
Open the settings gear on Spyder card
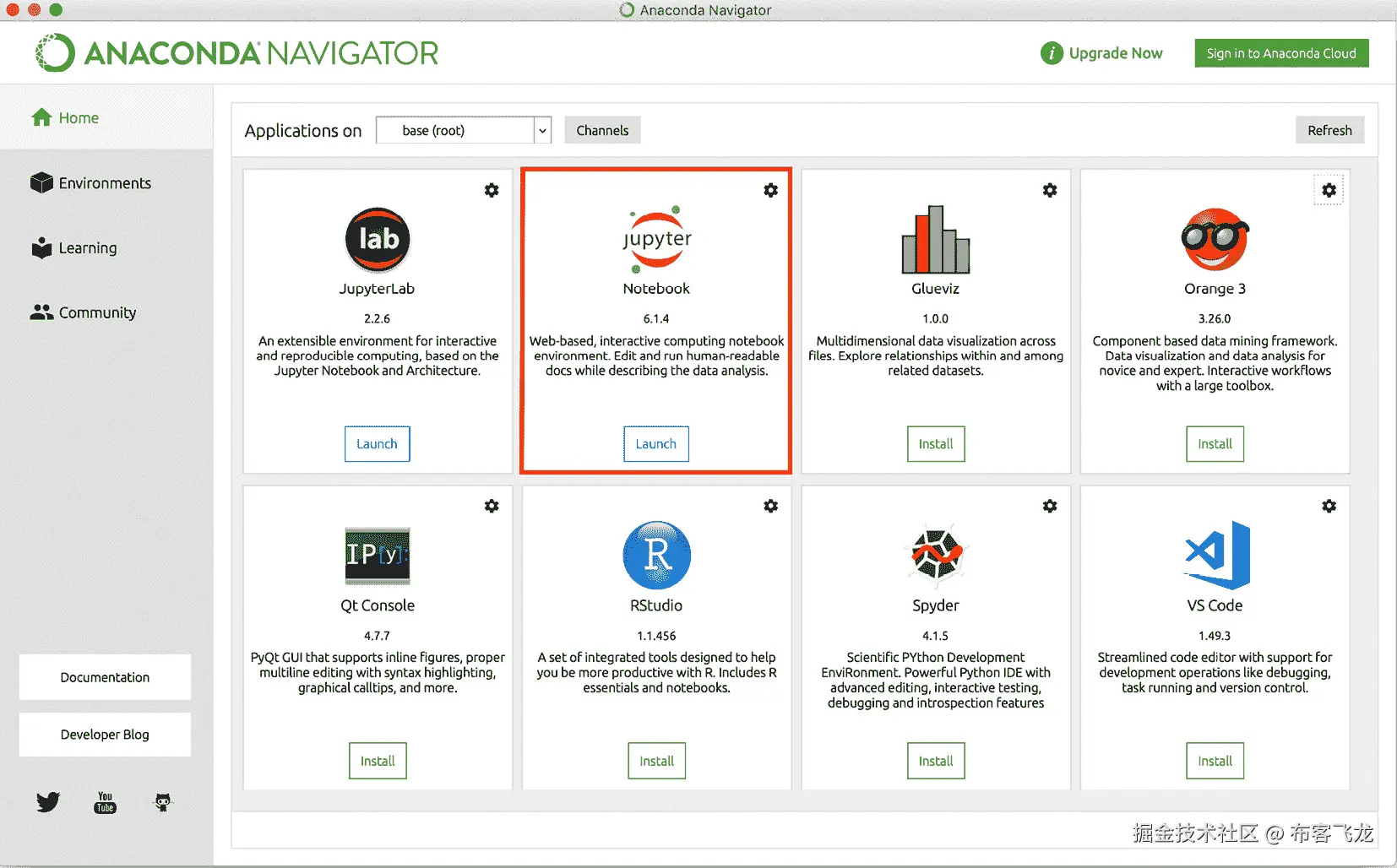pos(1050,506)
